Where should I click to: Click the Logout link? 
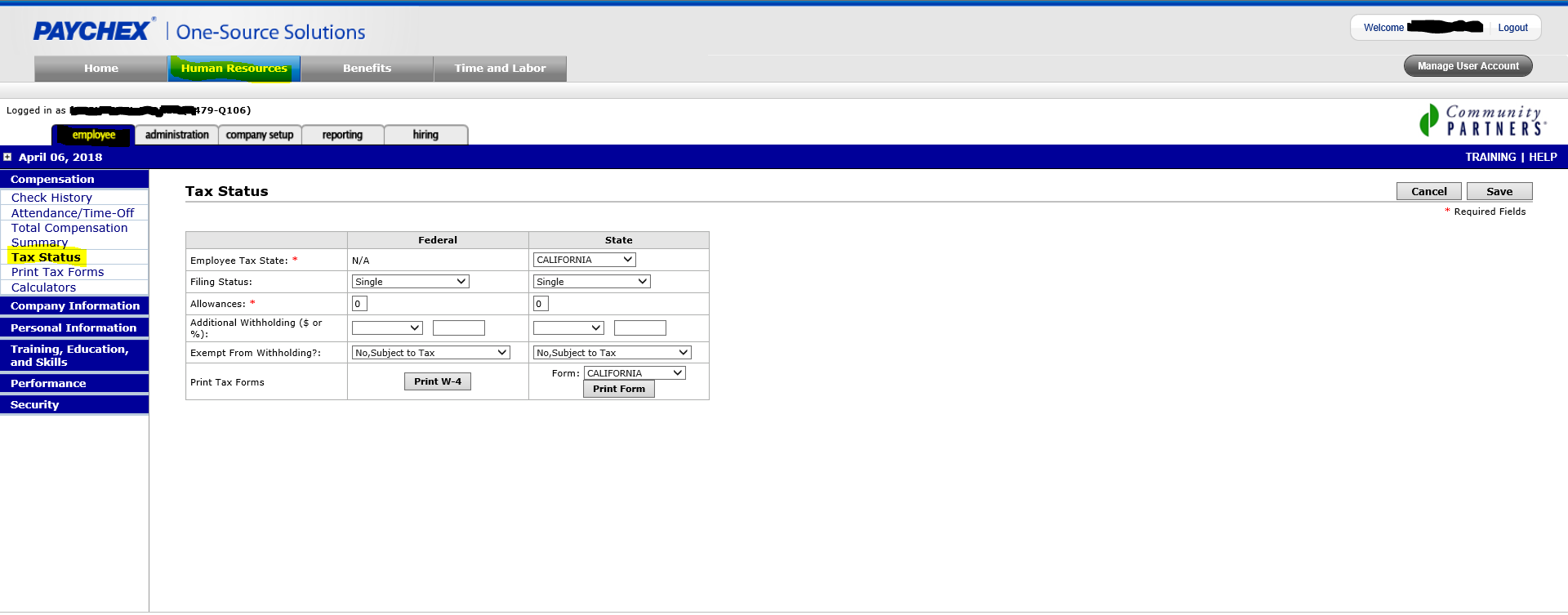(1512, 28)
